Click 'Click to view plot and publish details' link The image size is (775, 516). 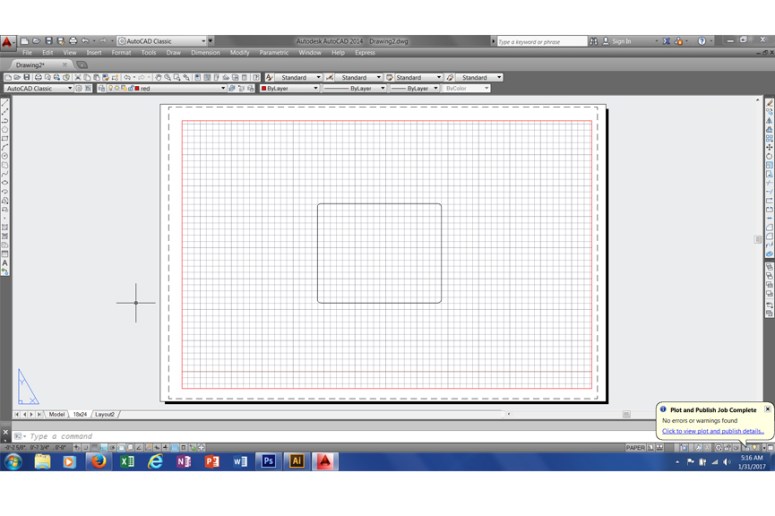(713, 431)
